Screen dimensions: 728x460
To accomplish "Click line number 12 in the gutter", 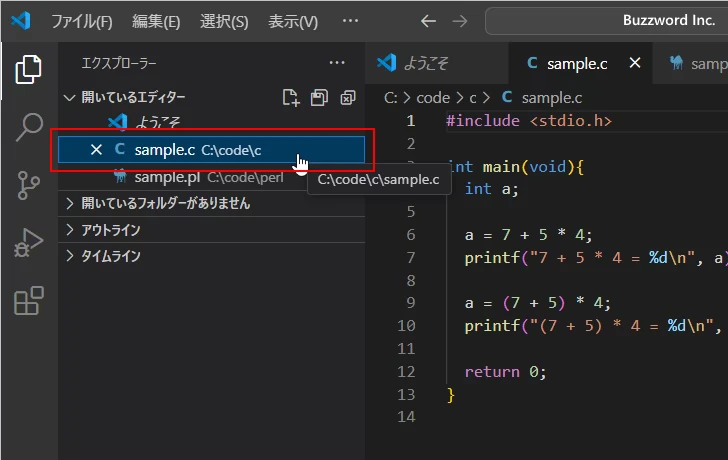I will coord(406,372).
